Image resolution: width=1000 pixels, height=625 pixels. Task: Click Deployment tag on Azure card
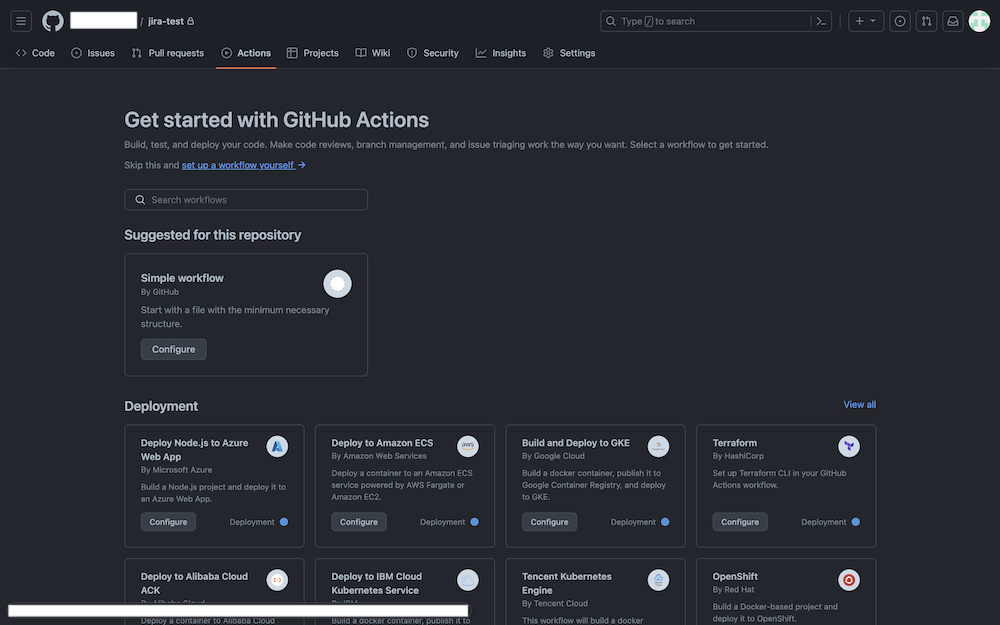coord(259,522)
